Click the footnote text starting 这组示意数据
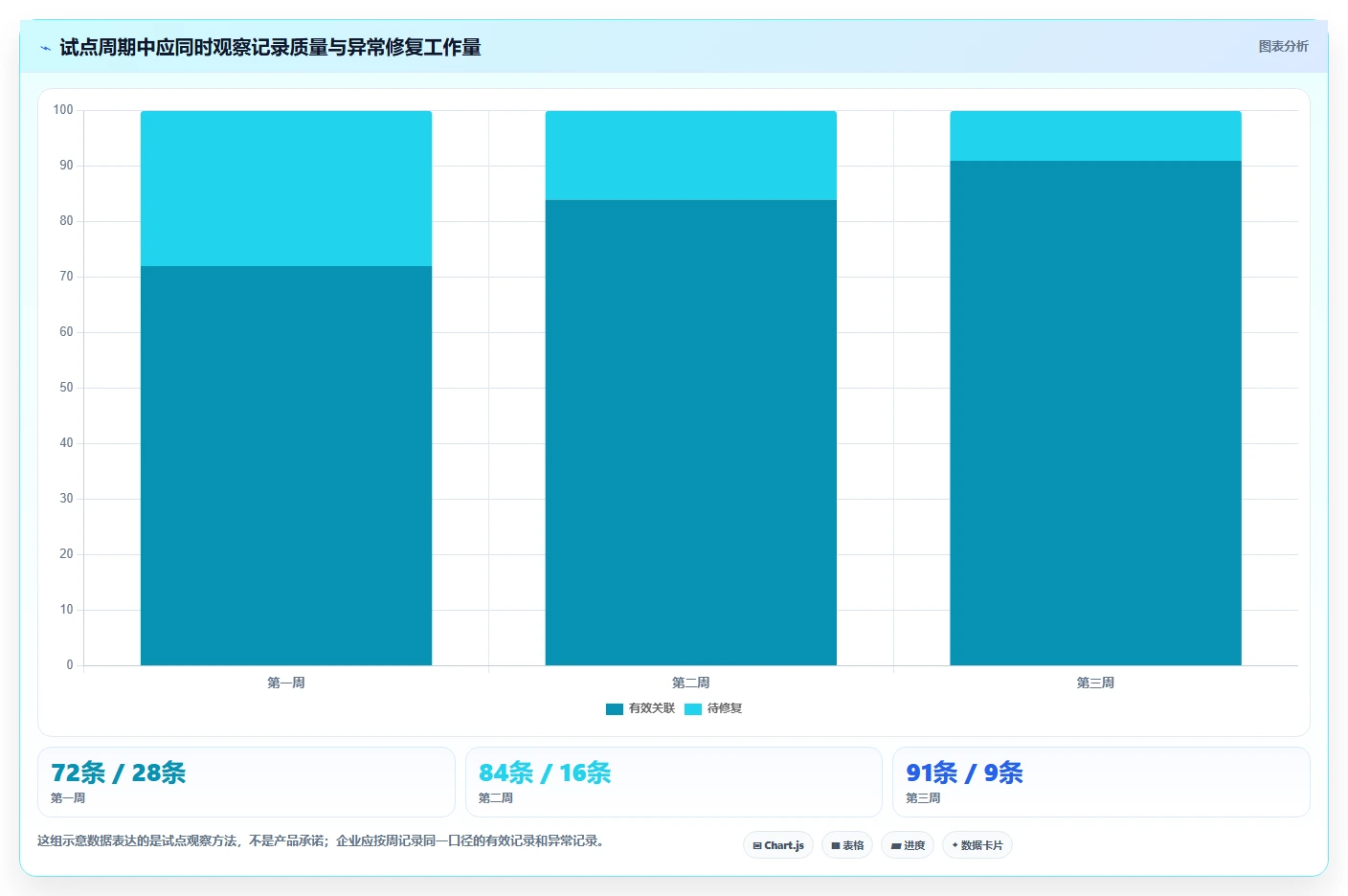 pos(322,841)
